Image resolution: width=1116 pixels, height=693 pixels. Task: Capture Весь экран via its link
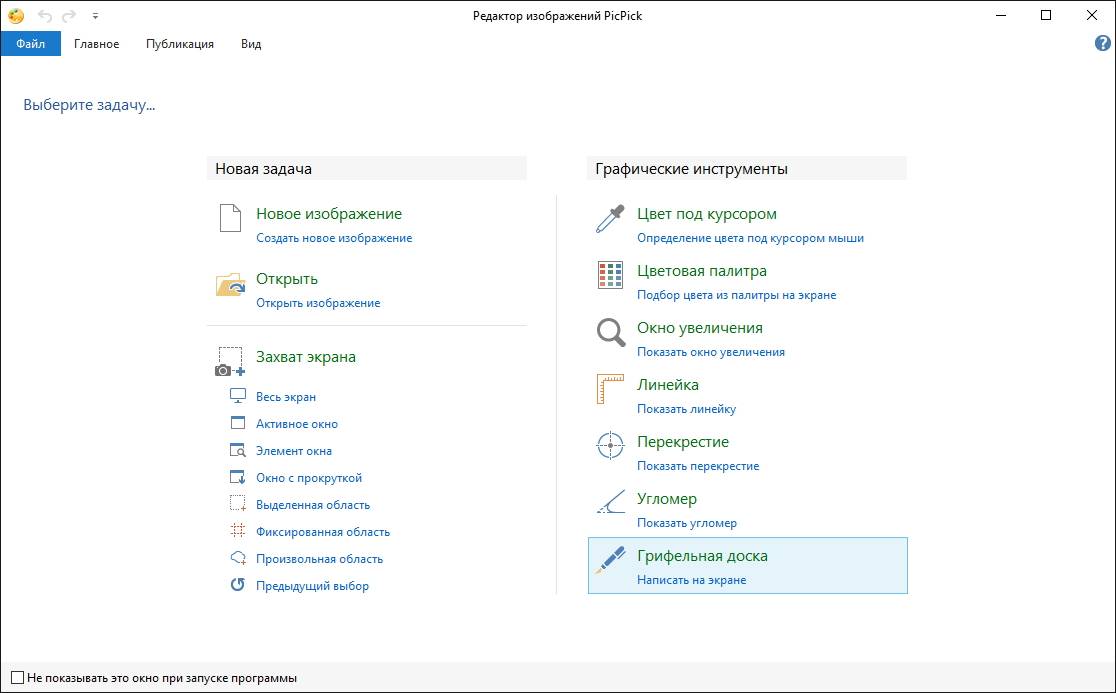pyautogui.click(x=286, y=396)
